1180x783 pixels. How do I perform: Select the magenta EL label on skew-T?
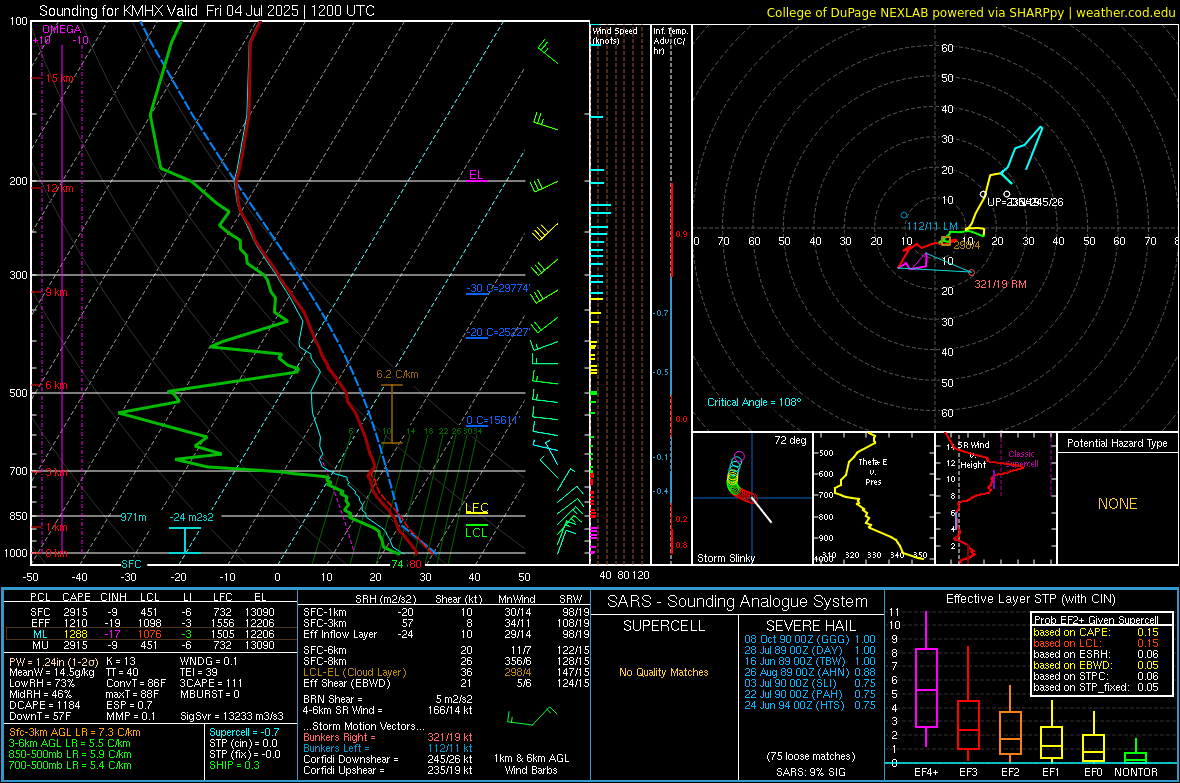click(476, 175)
